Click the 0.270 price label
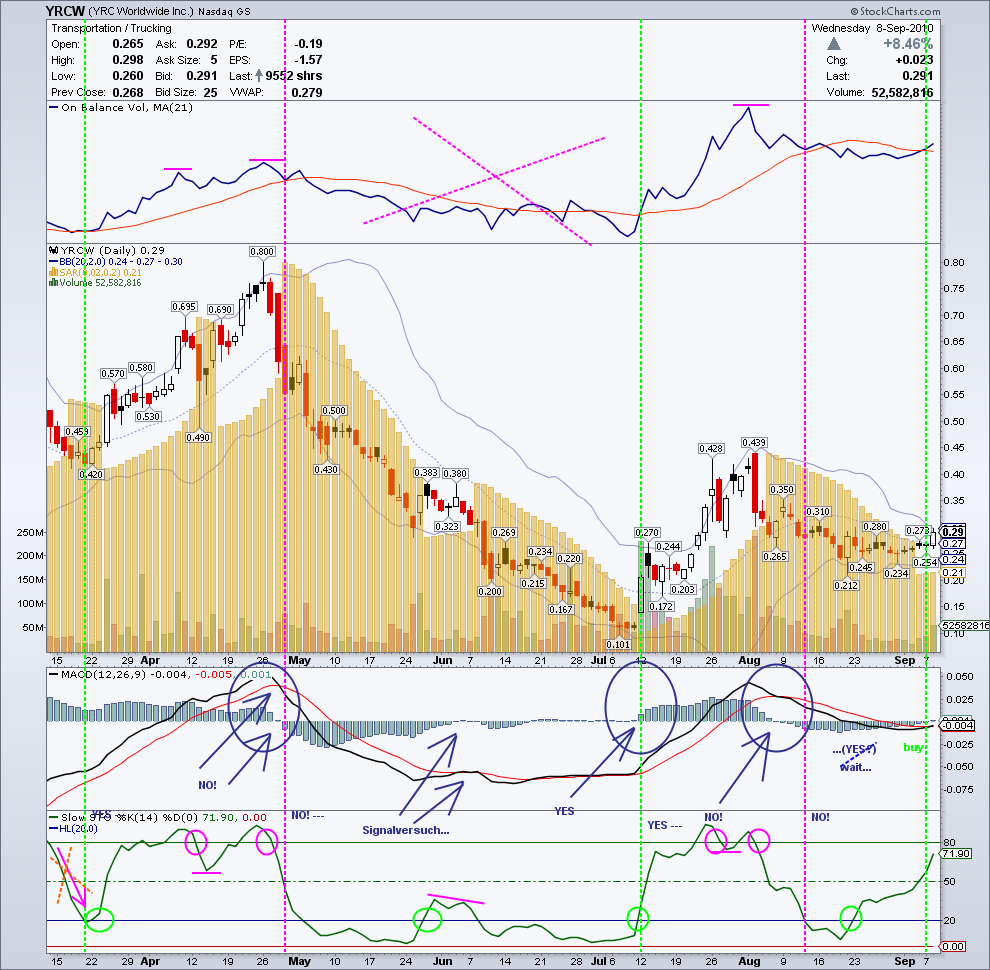Viewport: 990px width, 970px height. click(x=647, y=532)
